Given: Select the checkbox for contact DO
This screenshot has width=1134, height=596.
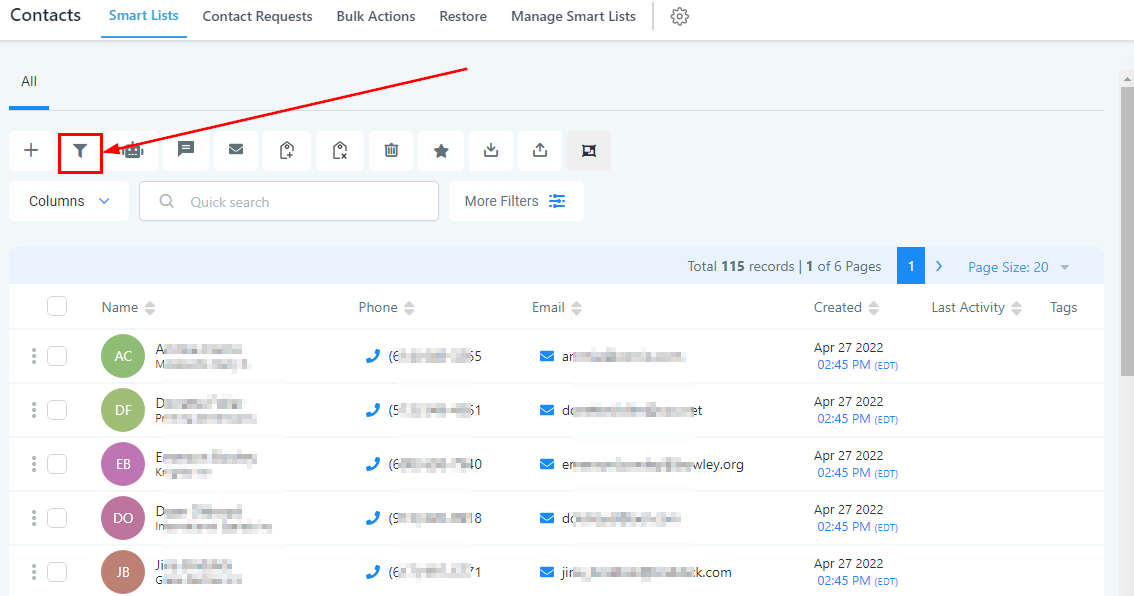Looking at the screenshot, I should point(57,518).
